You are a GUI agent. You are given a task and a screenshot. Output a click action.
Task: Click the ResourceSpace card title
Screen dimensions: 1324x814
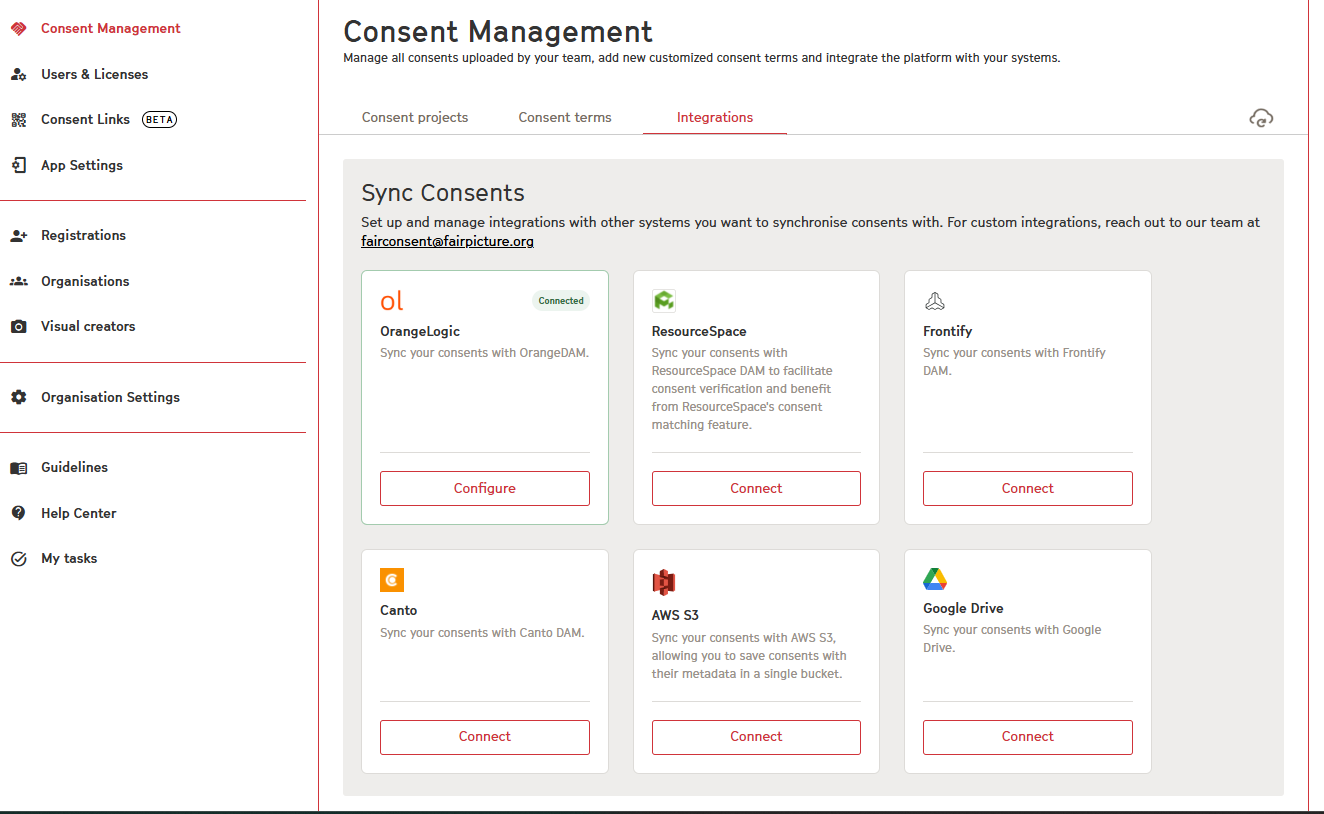[699, 332]
